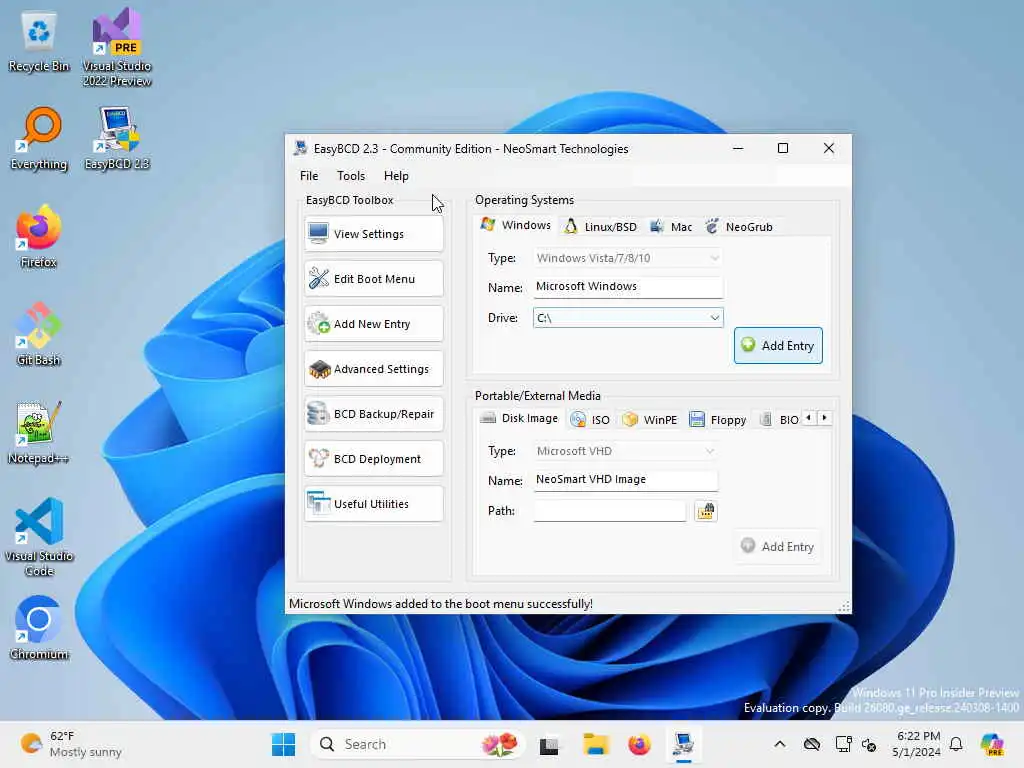Click EasyBCD taskbar icon
This screenshot has width=1024, height=768.
[684, 744]
